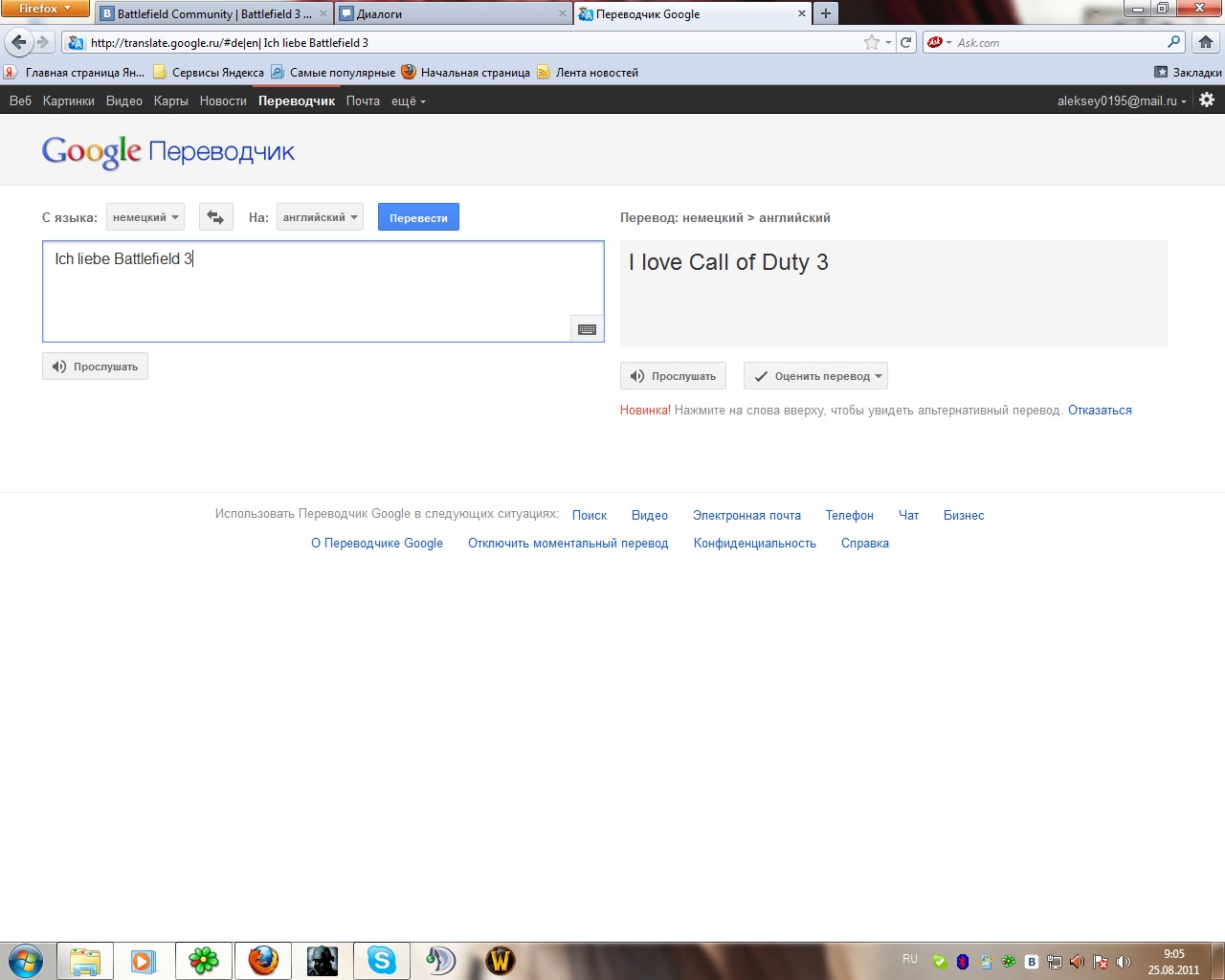Click the blue Перевести button
This screenshot has width=1225, height=980.
pyautogui.click(x=418, y=217)
